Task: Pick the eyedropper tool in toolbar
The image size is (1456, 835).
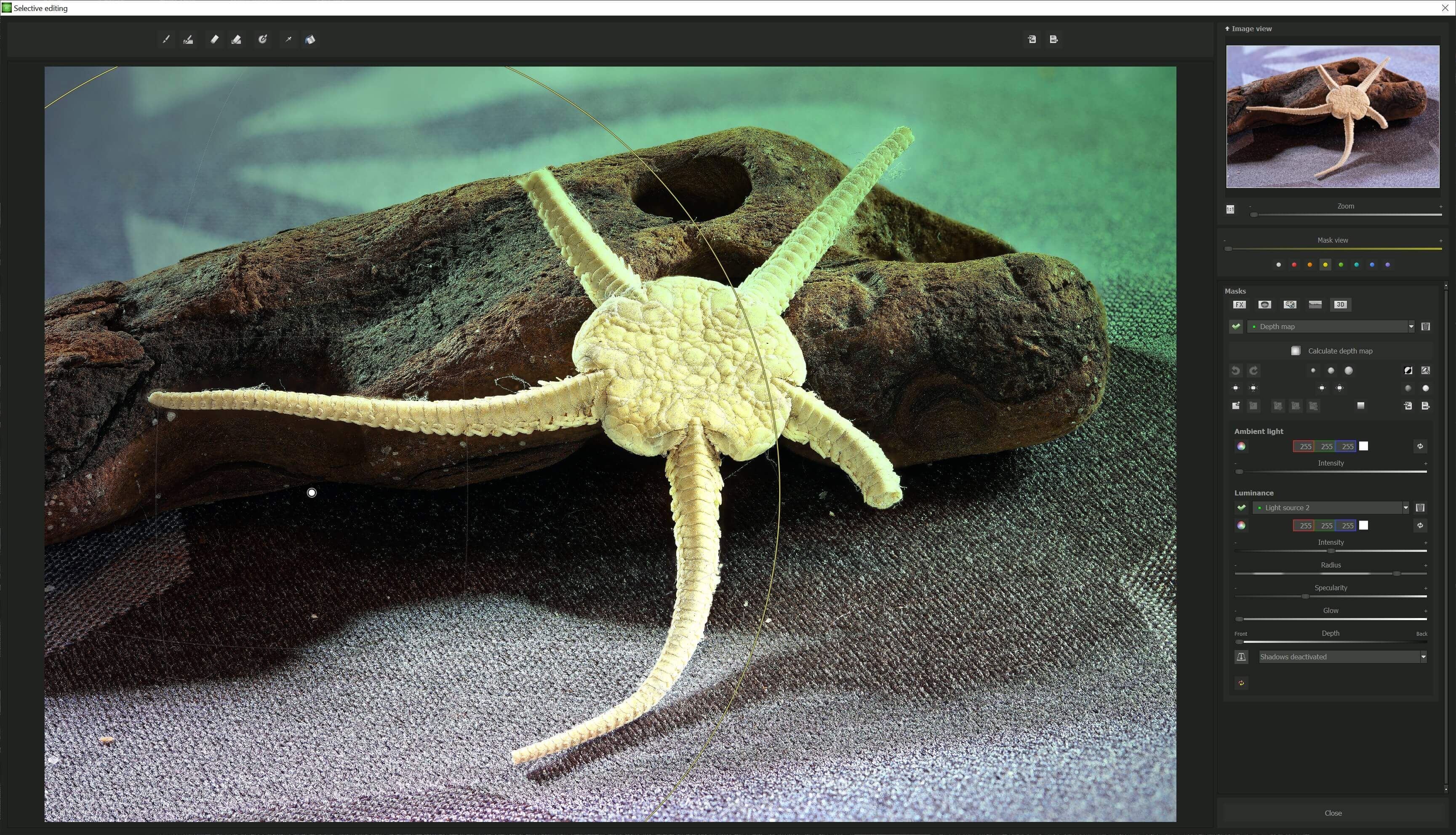Action: tap(288, 40)
